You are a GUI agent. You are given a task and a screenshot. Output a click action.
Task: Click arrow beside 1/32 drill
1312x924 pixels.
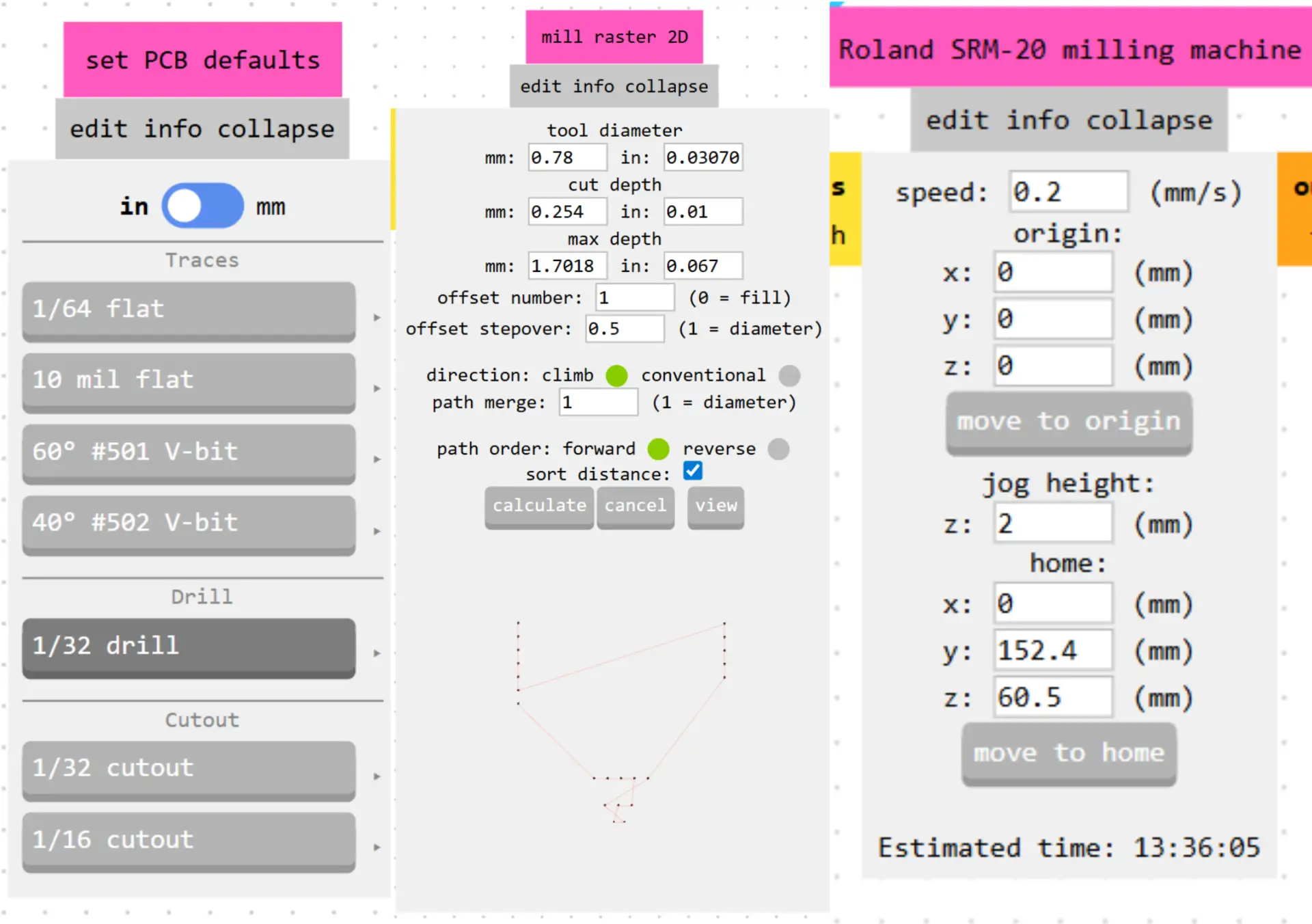(x=377, y=653)
